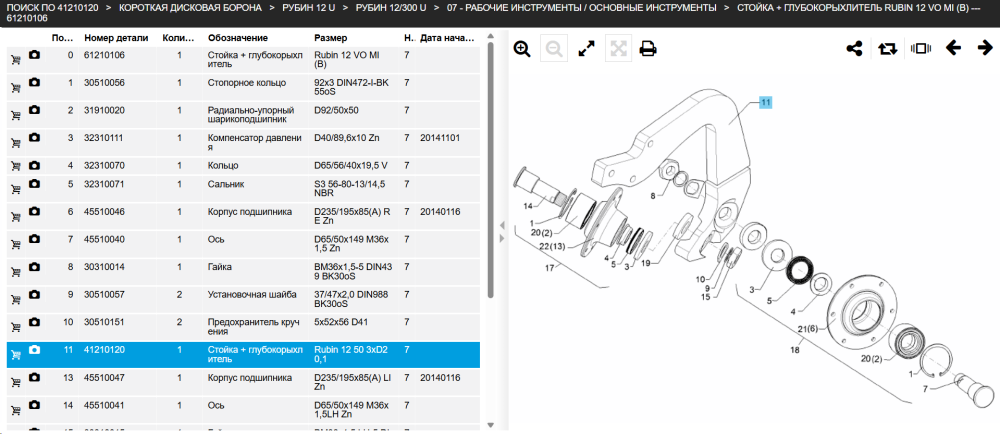Print the diagram with printer icon
Image resolution: width=1000 pixels, height=434 pixels.
click(648, 49)
